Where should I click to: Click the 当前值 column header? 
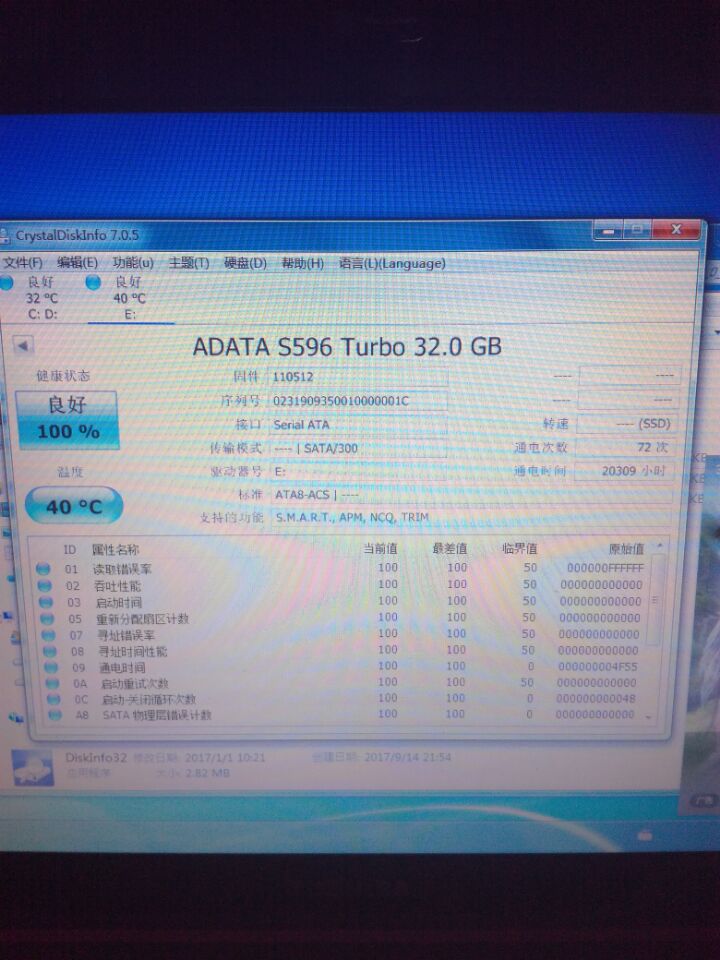380,548
